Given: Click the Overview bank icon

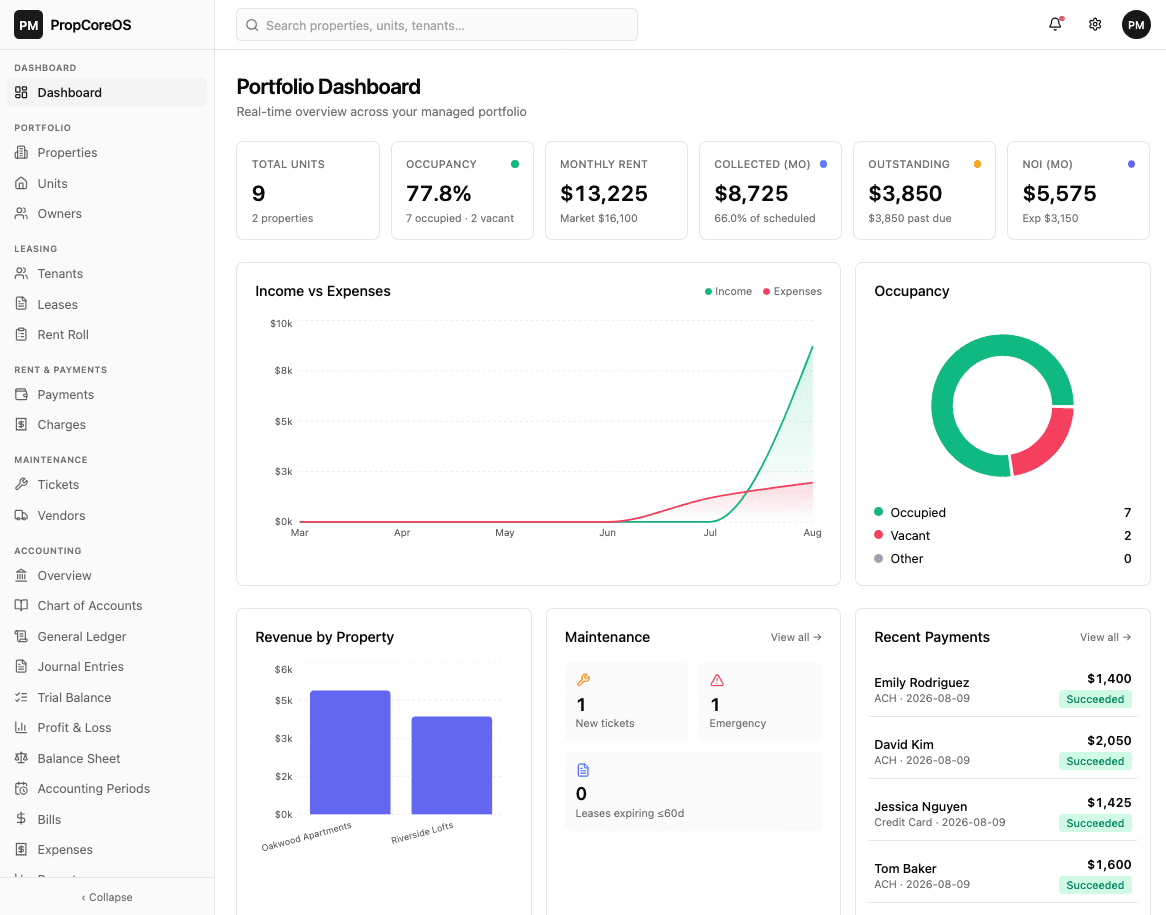Looking at the screenshot, I should (x=22, y=576).
